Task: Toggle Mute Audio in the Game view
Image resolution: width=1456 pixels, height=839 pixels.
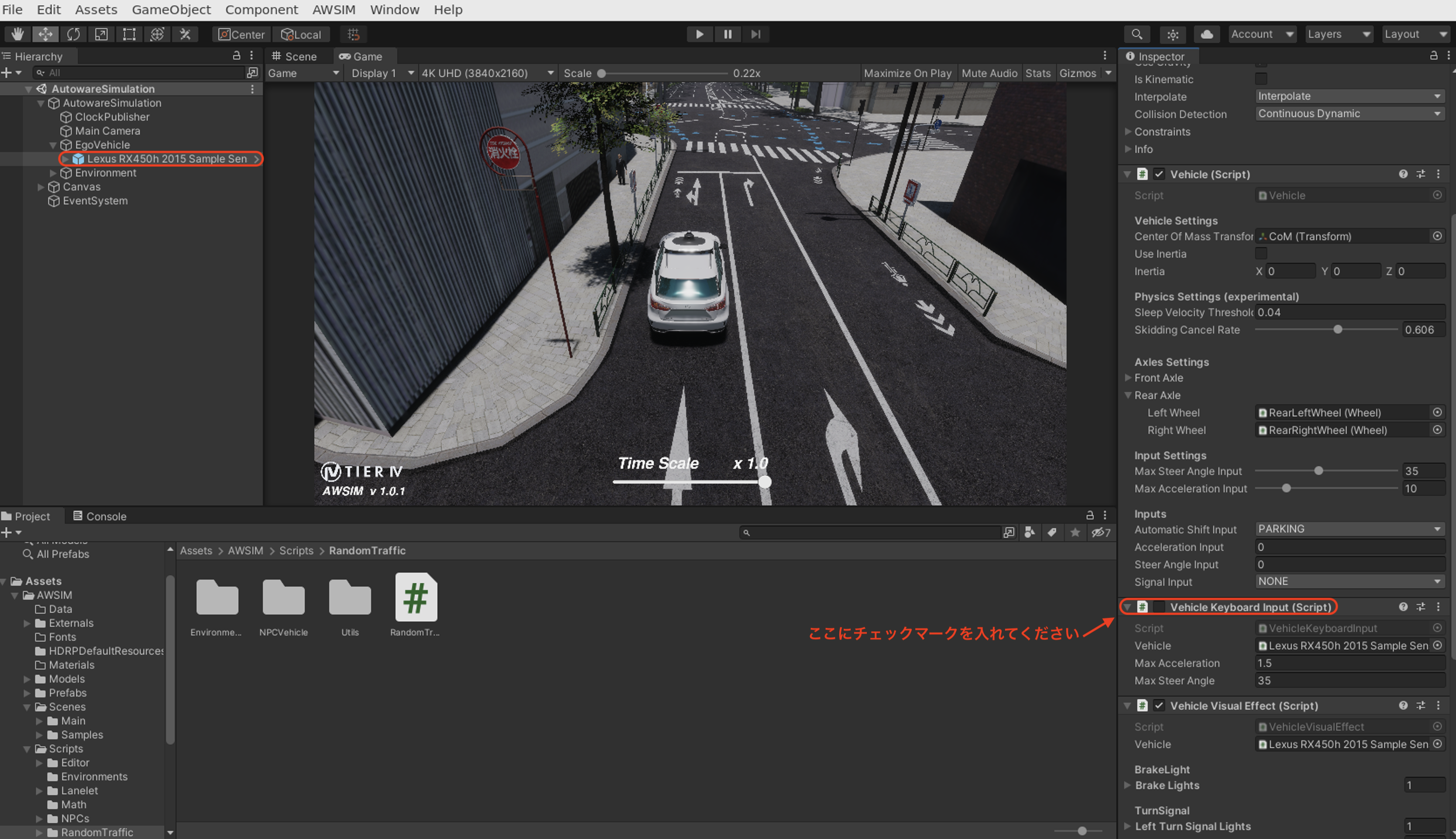Action: 989,72
